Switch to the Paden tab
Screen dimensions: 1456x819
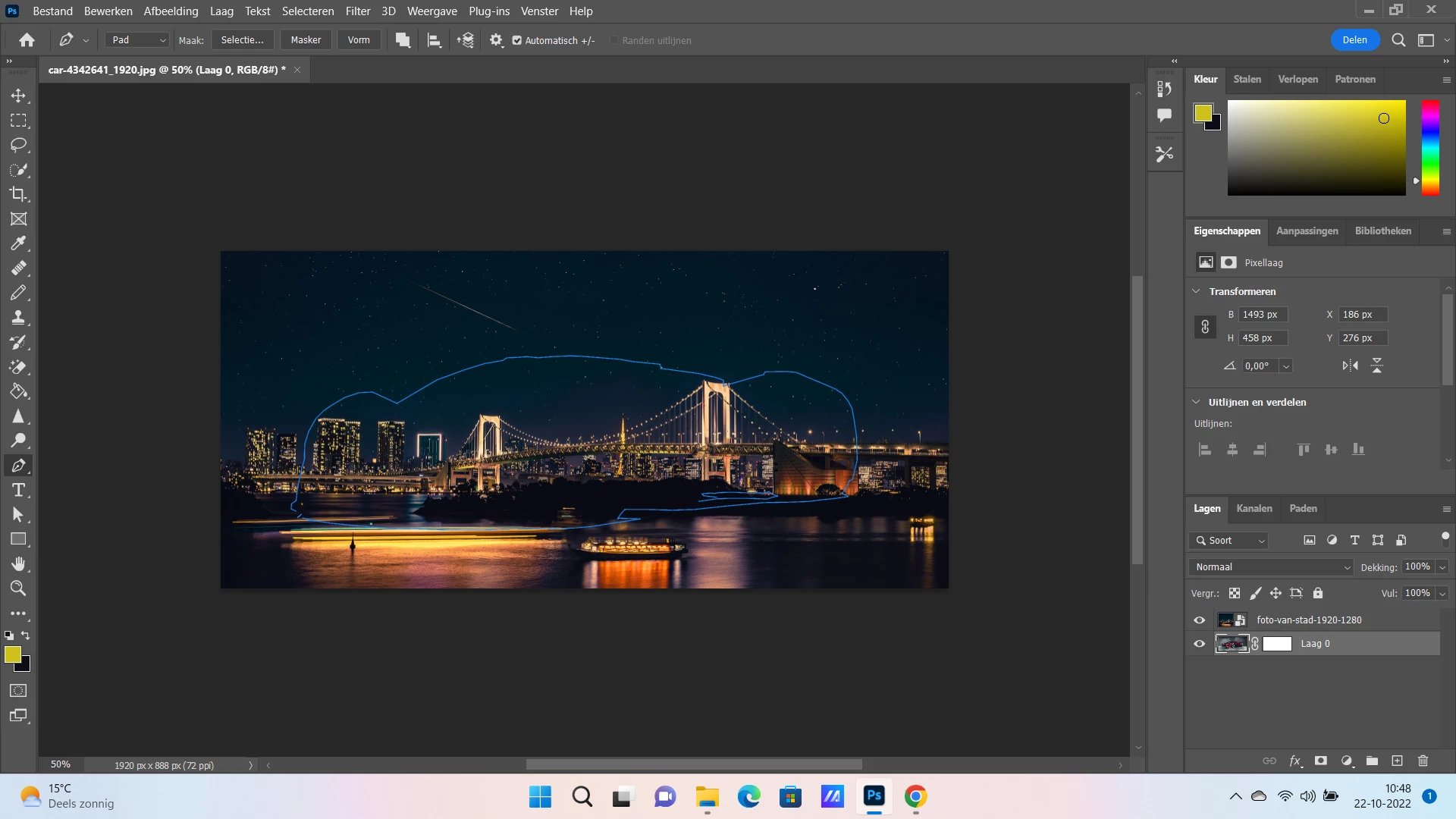tap(1303, 508)
